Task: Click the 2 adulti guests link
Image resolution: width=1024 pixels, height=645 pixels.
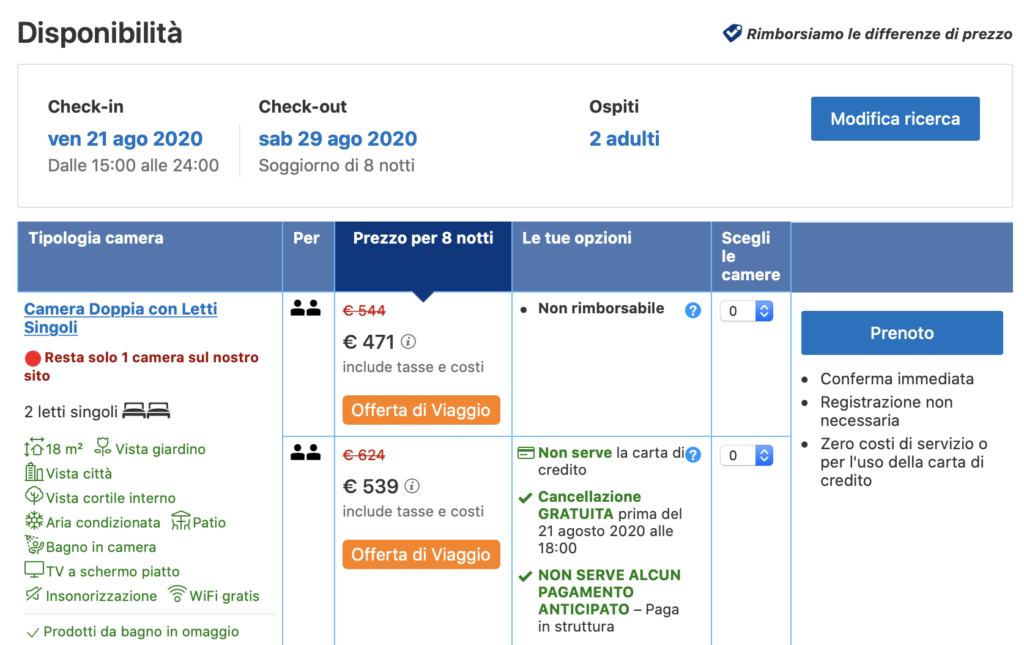Action: [x=624, y=139]
